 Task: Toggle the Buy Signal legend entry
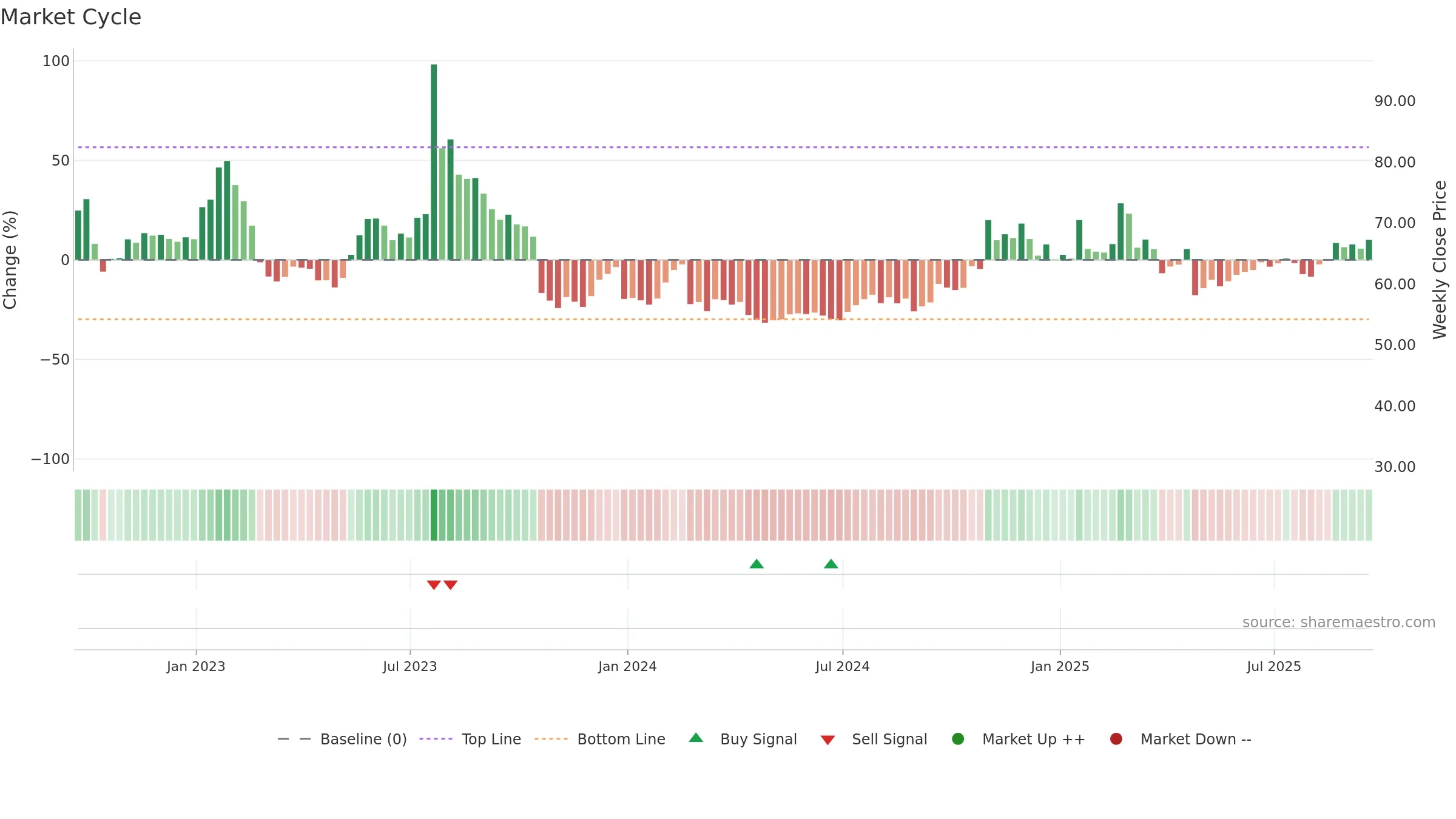pos(743,739)
